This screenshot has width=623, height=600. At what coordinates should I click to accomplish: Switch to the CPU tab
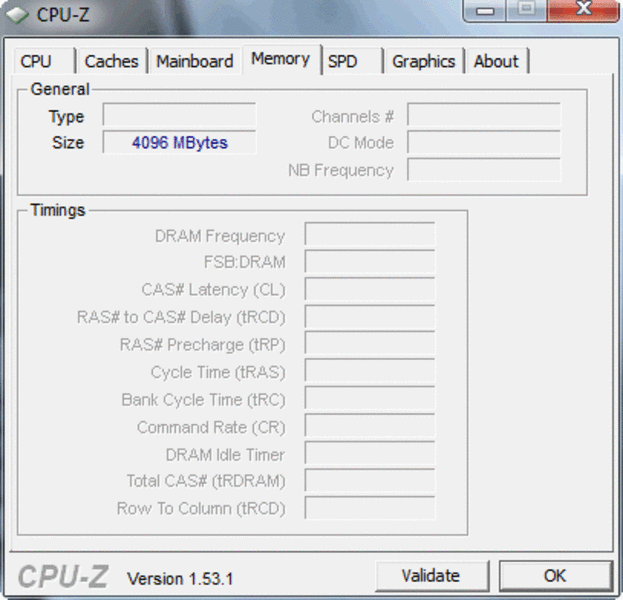coord(44,61)
